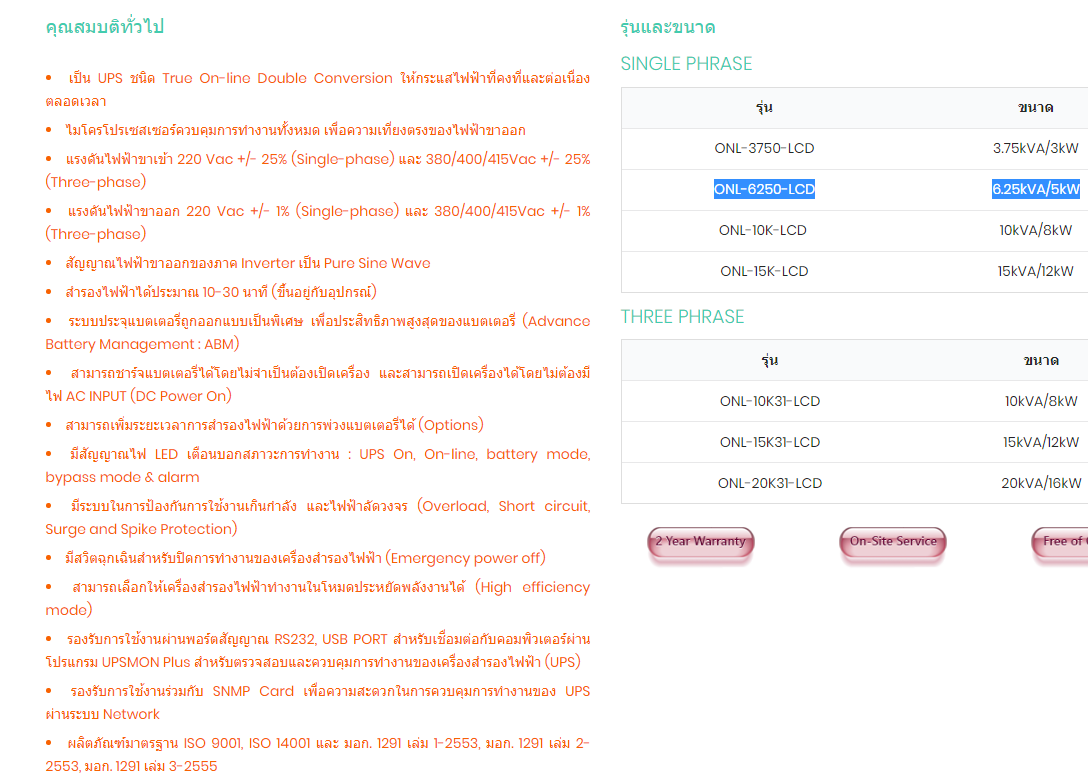This screenshot has height=774, width=1088.
Task: Click 15kVA/12kW cell in ONL-15K31-LCD row
Action: click(x=1041, y=441)
